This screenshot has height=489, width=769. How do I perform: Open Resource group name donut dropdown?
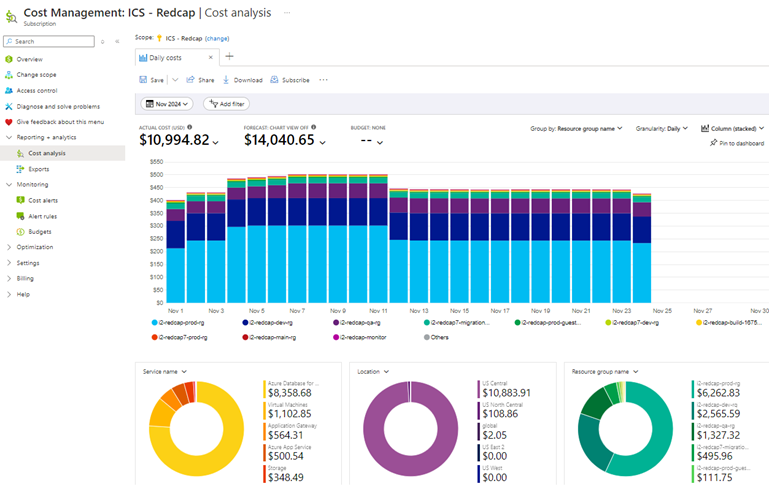click(605, 372)
